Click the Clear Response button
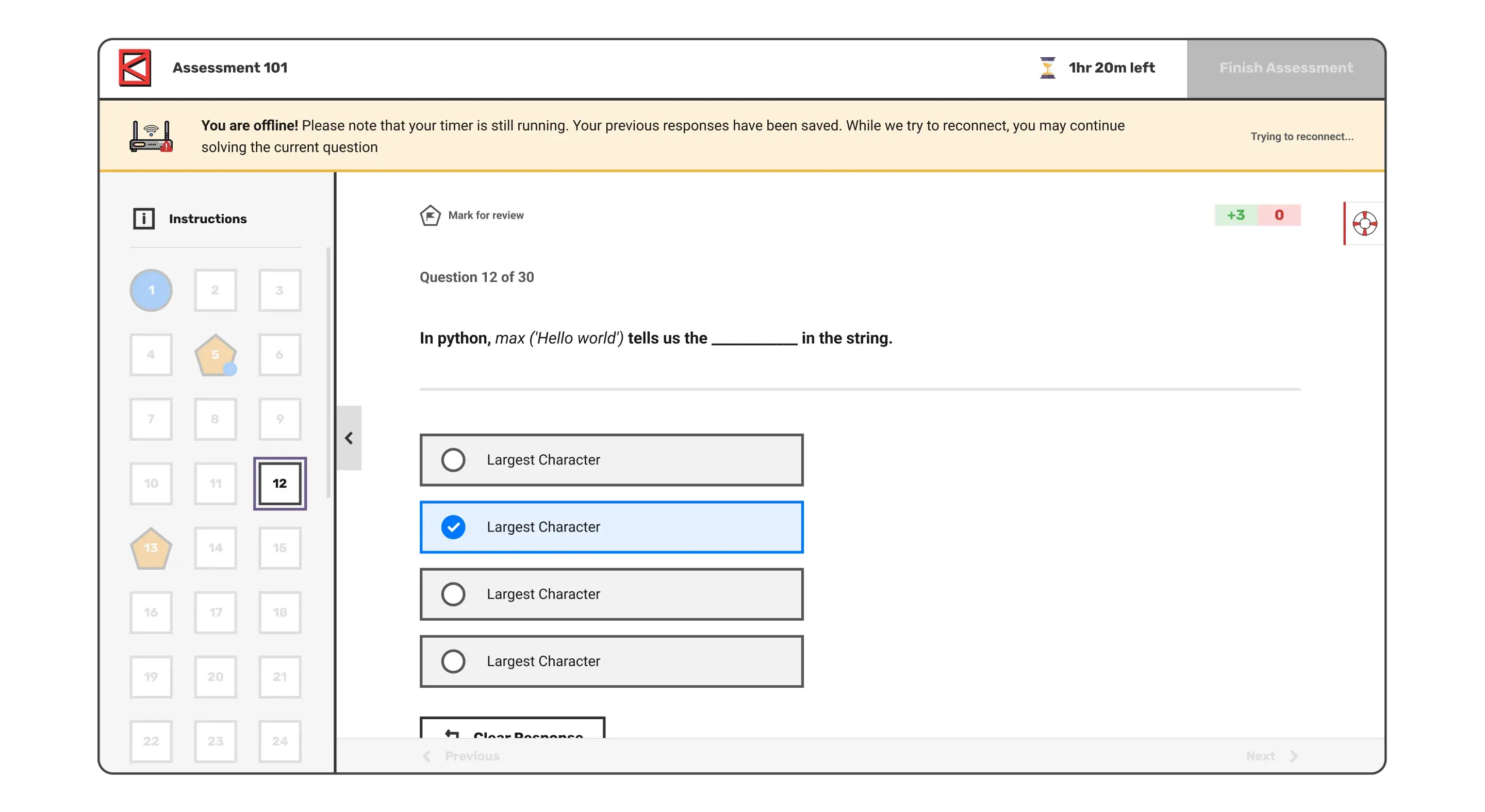Image resolution: width=1485 pixels, height=812 pixels. (x=512, y=730)
